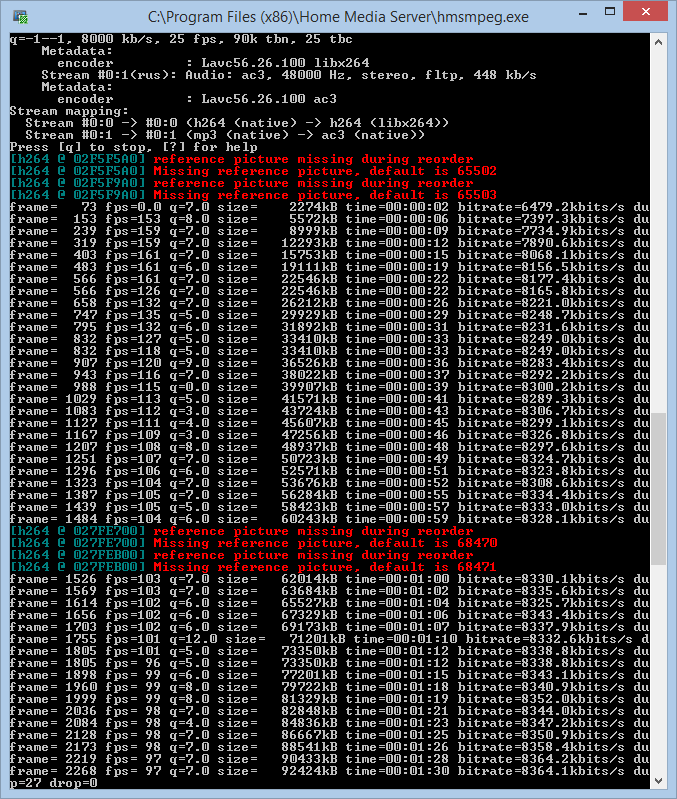Click the line with frame= 1898
677x799 pixels.
click(x=329, y=675)
